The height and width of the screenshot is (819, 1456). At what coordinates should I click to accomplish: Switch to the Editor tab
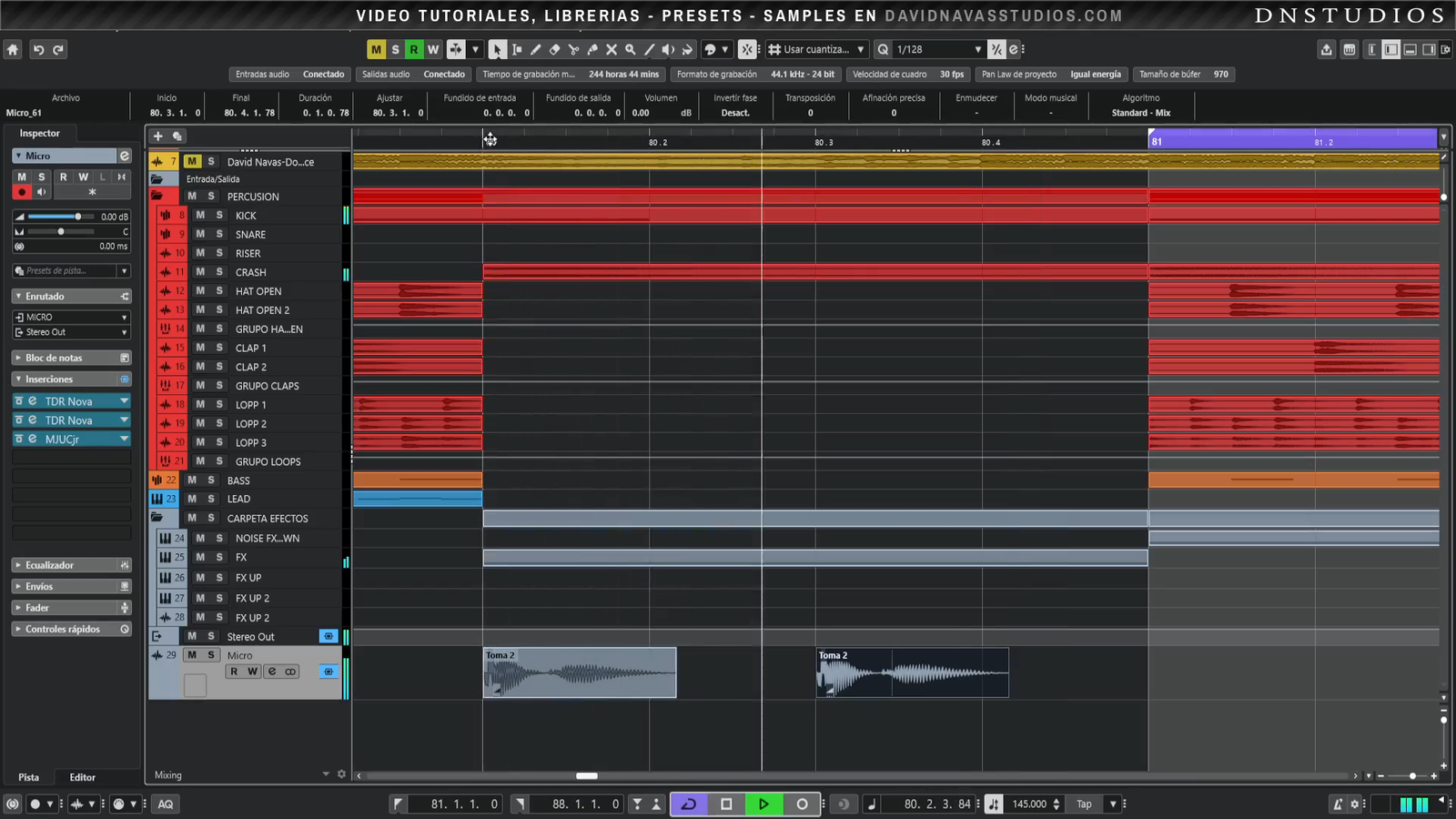82,777
